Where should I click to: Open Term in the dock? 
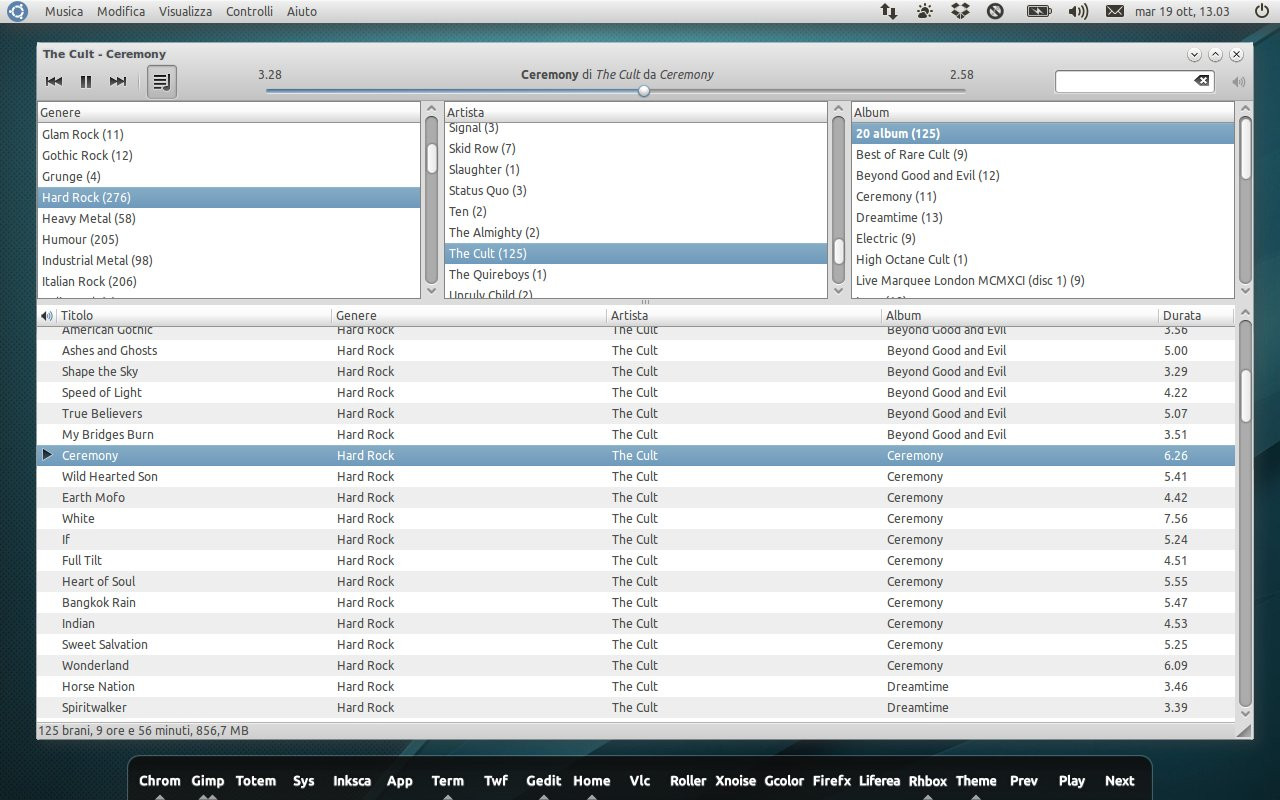pos(448,781)
